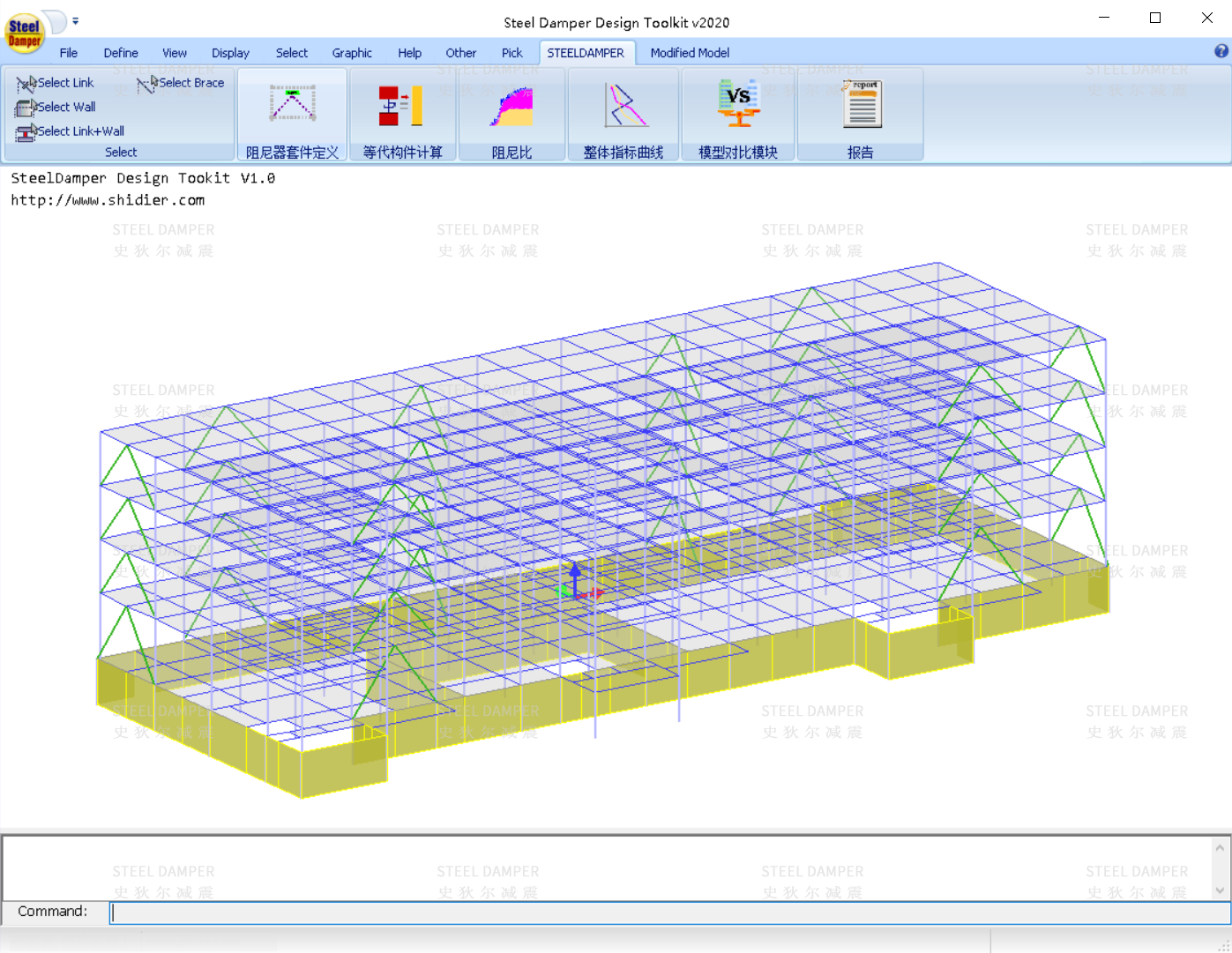Click into the Command input field
This screenshot has width=1232, height=953.
pos(670,912)
